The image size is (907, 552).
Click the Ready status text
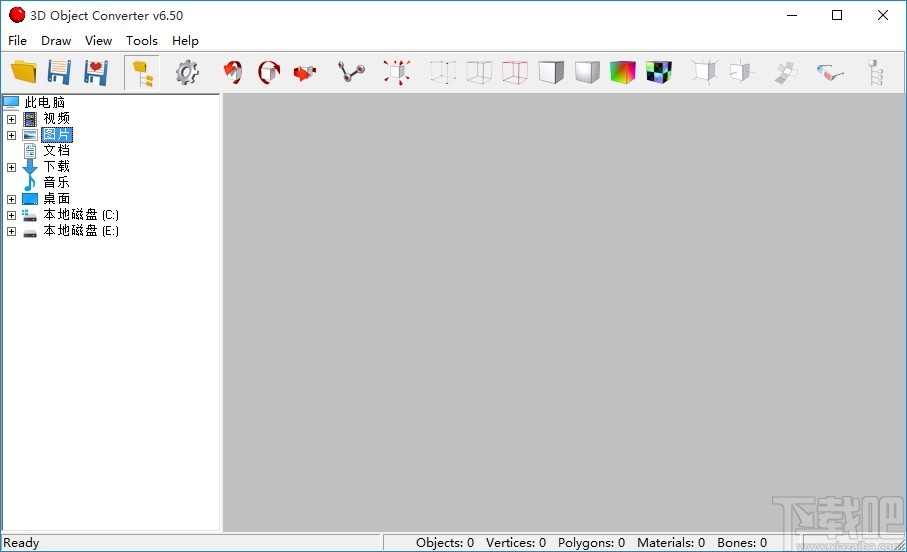click(x=21, y=543)
